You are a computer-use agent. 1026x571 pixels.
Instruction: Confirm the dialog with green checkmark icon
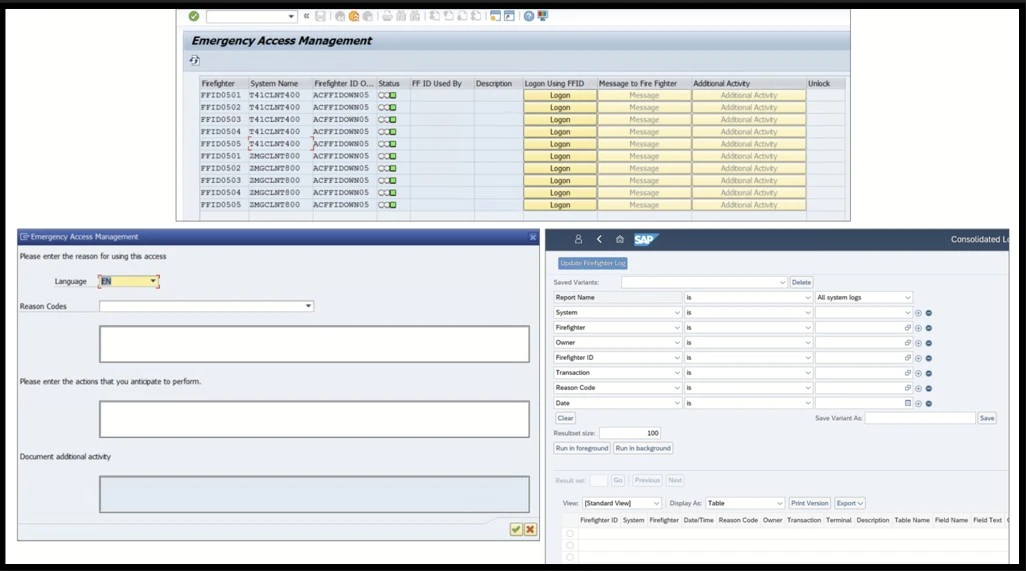(x=516, y=529)
